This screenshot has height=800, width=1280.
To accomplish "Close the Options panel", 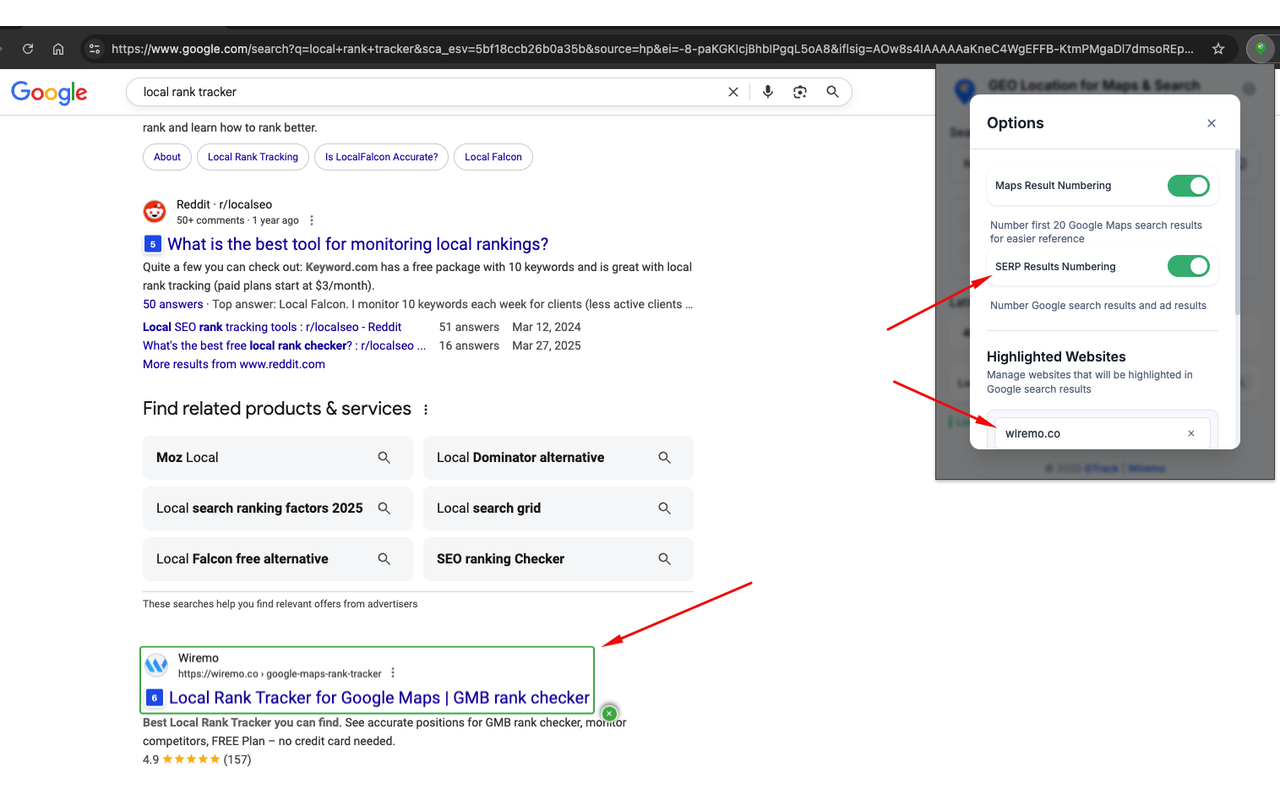I will (1211, 122).
